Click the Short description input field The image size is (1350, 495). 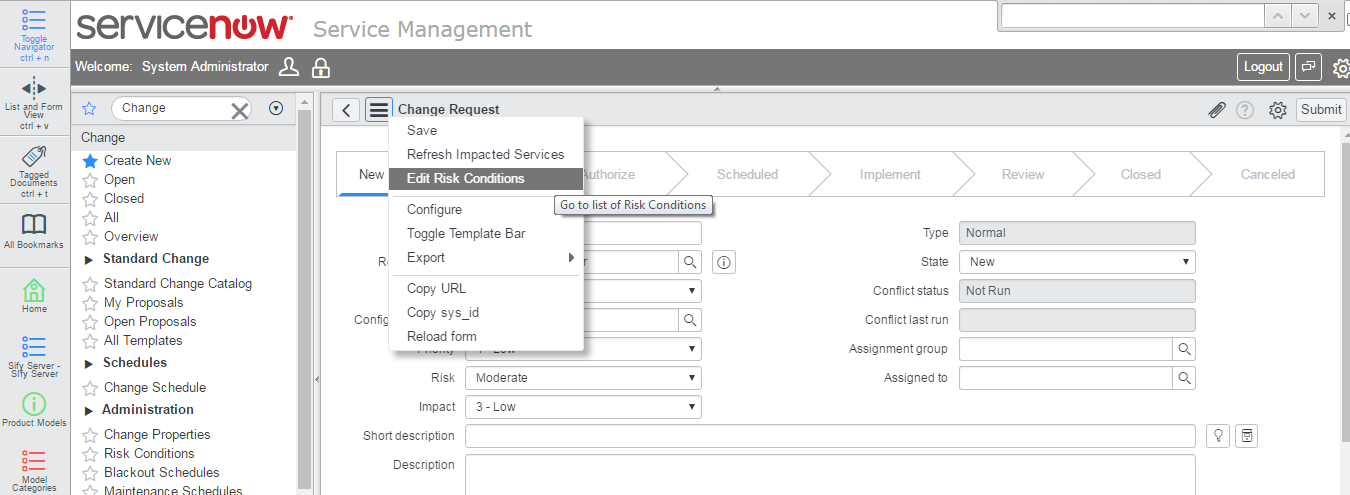(830, 436)
